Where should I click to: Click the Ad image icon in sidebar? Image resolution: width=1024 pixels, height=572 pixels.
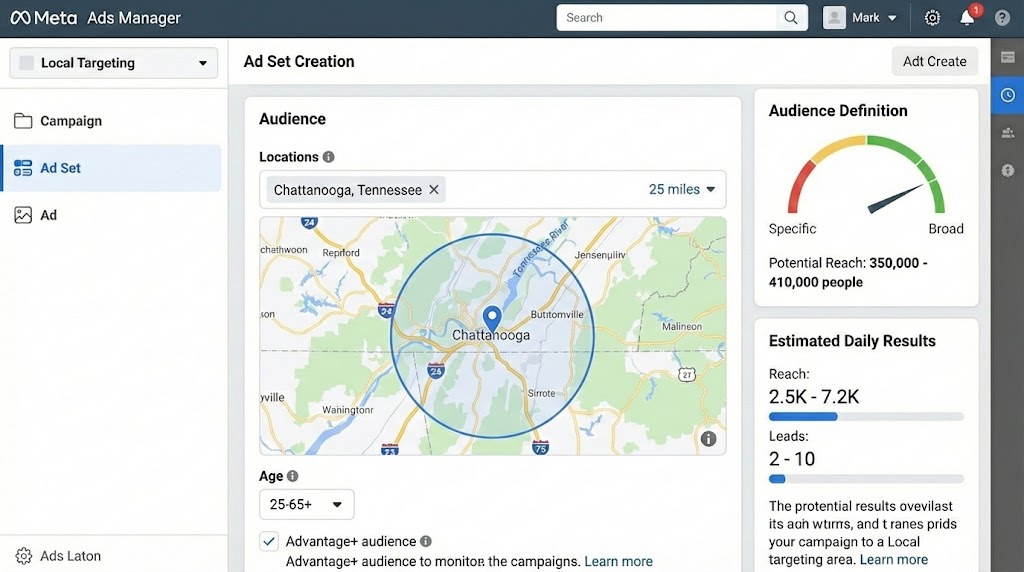point(23,215)
